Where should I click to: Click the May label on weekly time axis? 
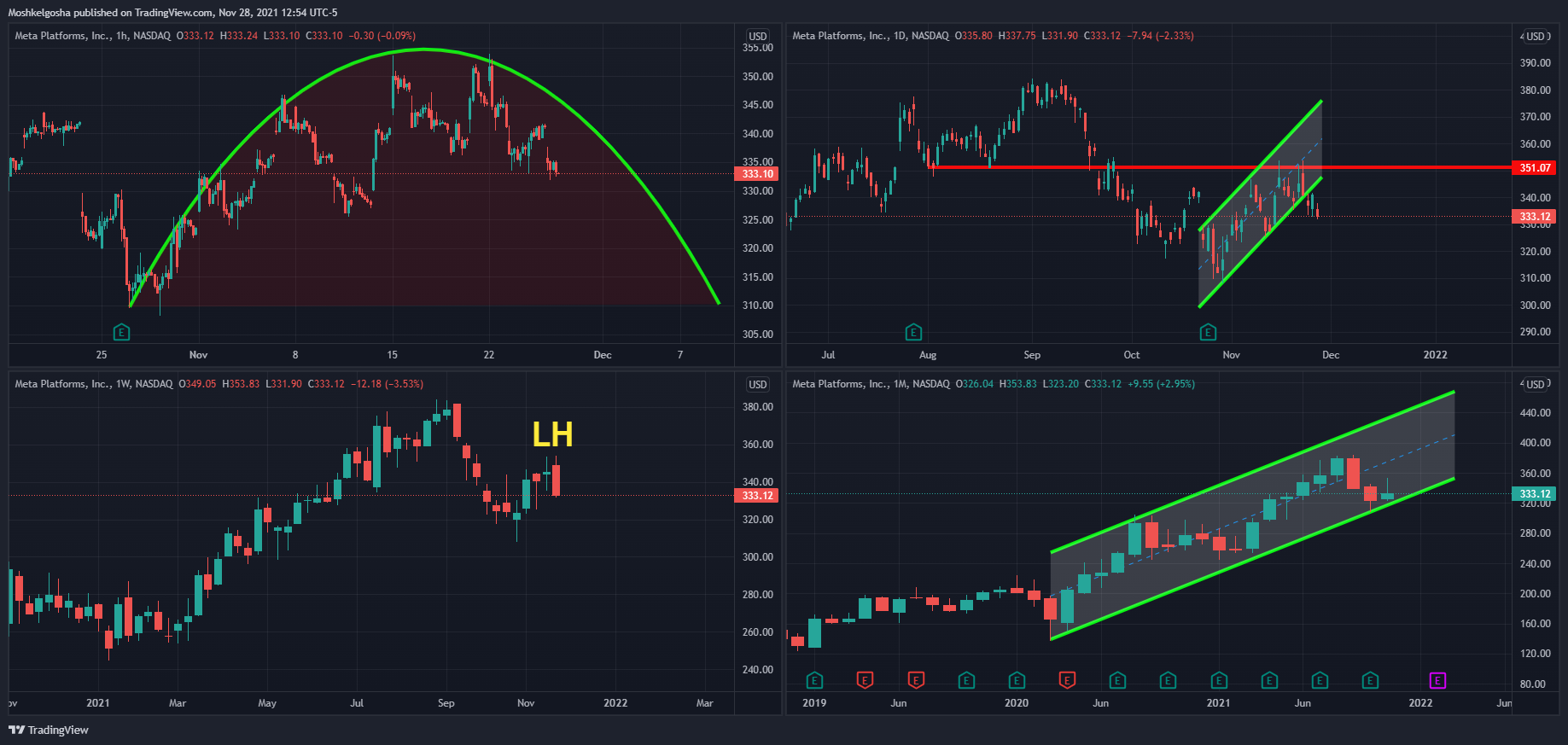coord(267,702)
